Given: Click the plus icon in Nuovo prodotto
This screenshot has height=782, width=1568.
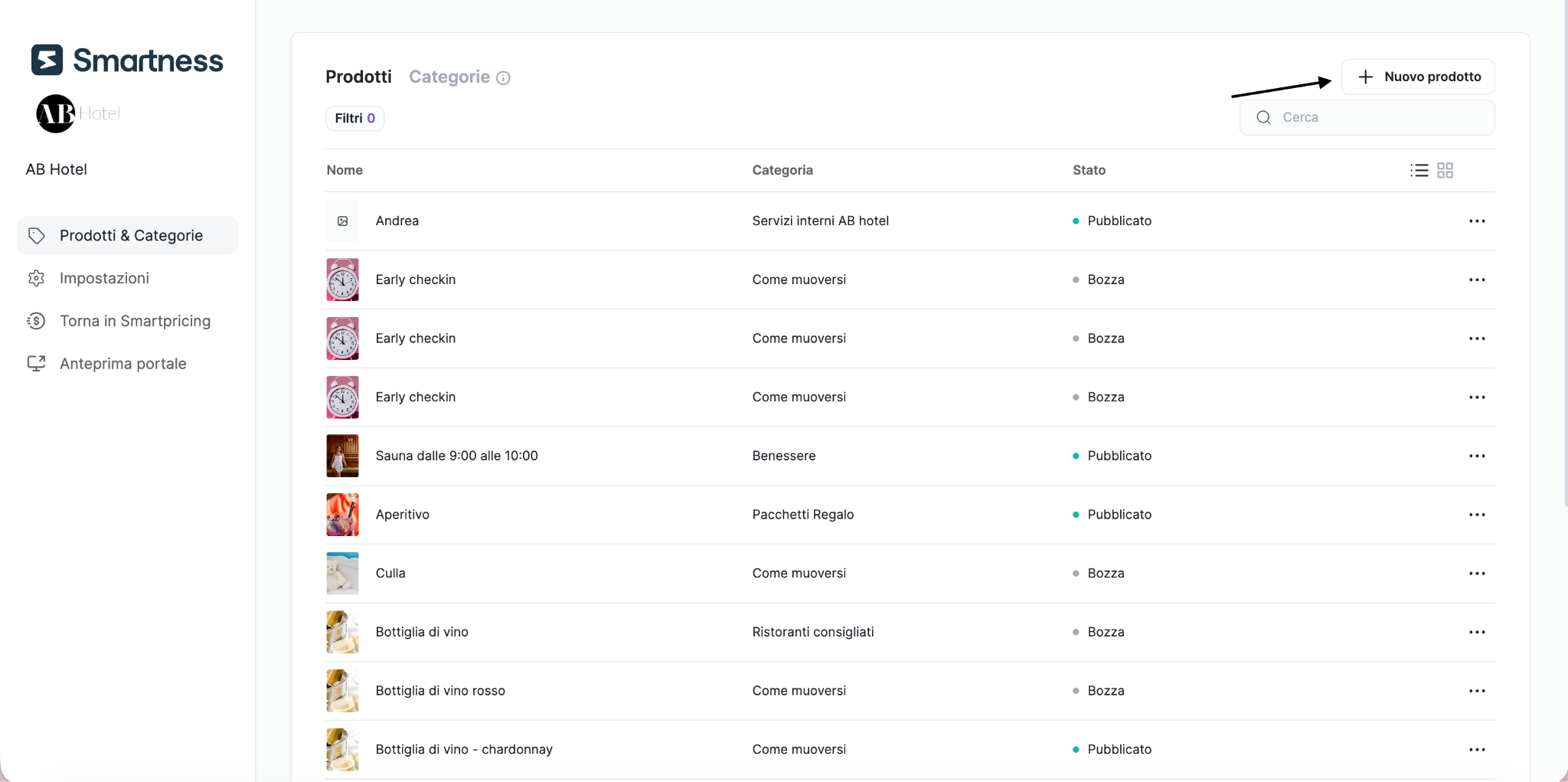Looking at the screenshot, I should click(x=1365, y=77).
